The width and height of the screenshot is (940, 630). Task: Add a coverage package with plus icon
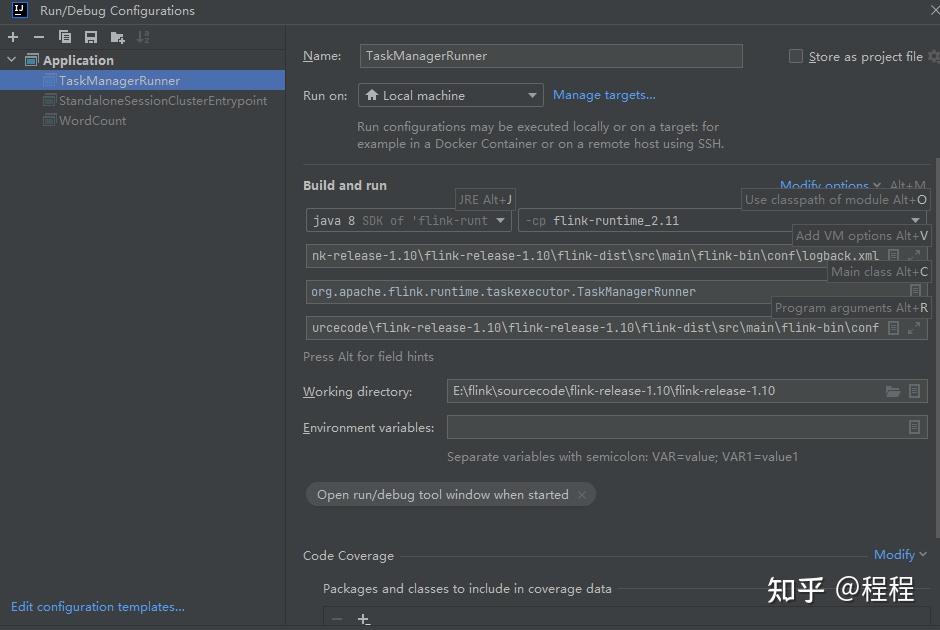(x=363, y=619)
